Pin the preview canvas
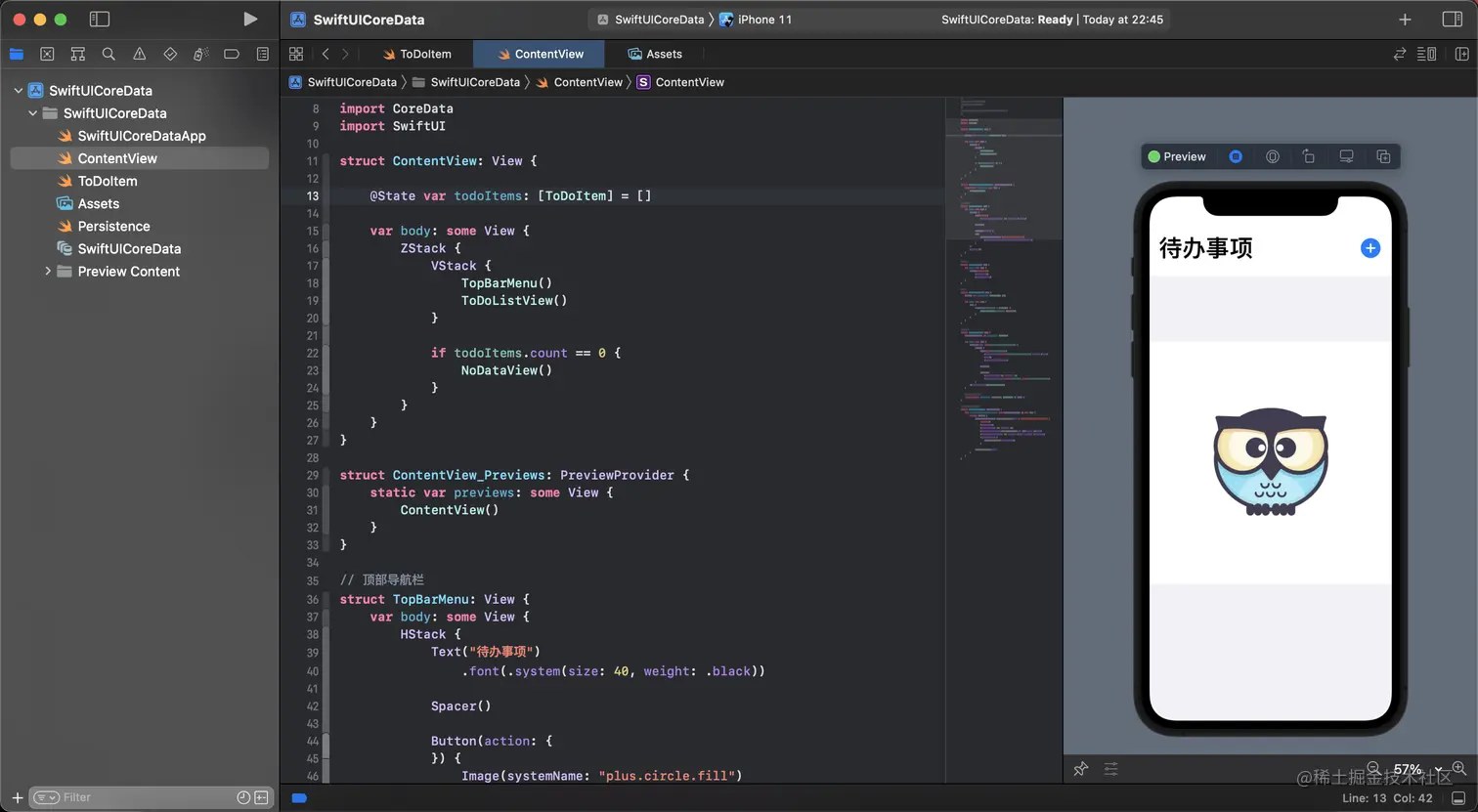 1080,769
